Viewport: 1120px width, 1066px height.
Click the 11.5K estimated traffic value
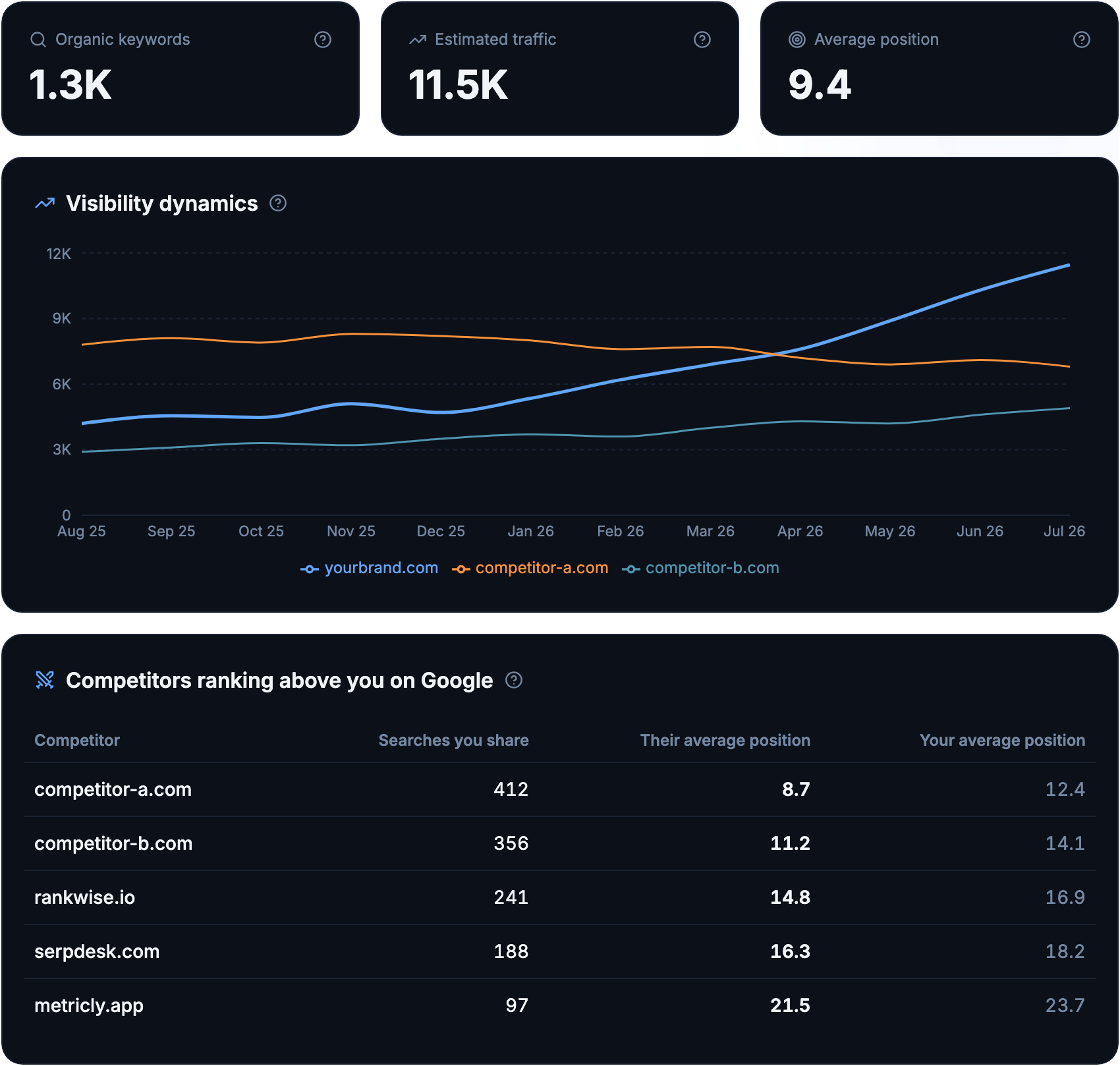point(459,85)
